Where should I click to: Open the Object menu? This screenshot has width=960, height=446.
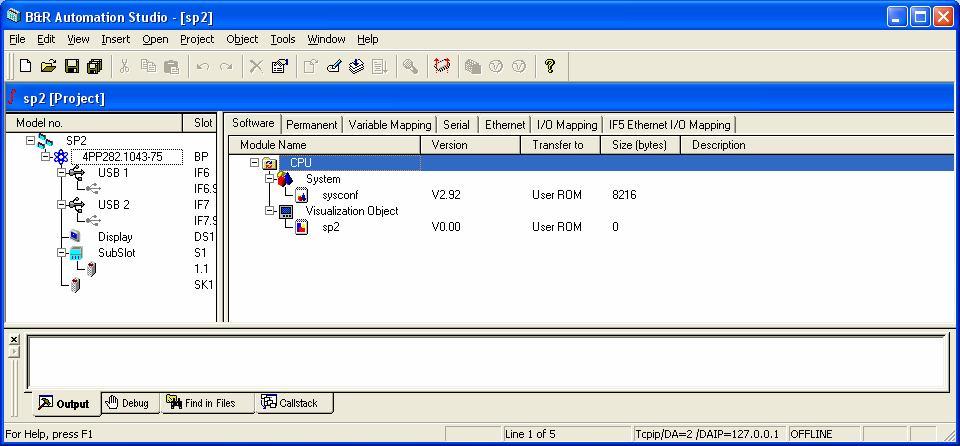point(242,39)
